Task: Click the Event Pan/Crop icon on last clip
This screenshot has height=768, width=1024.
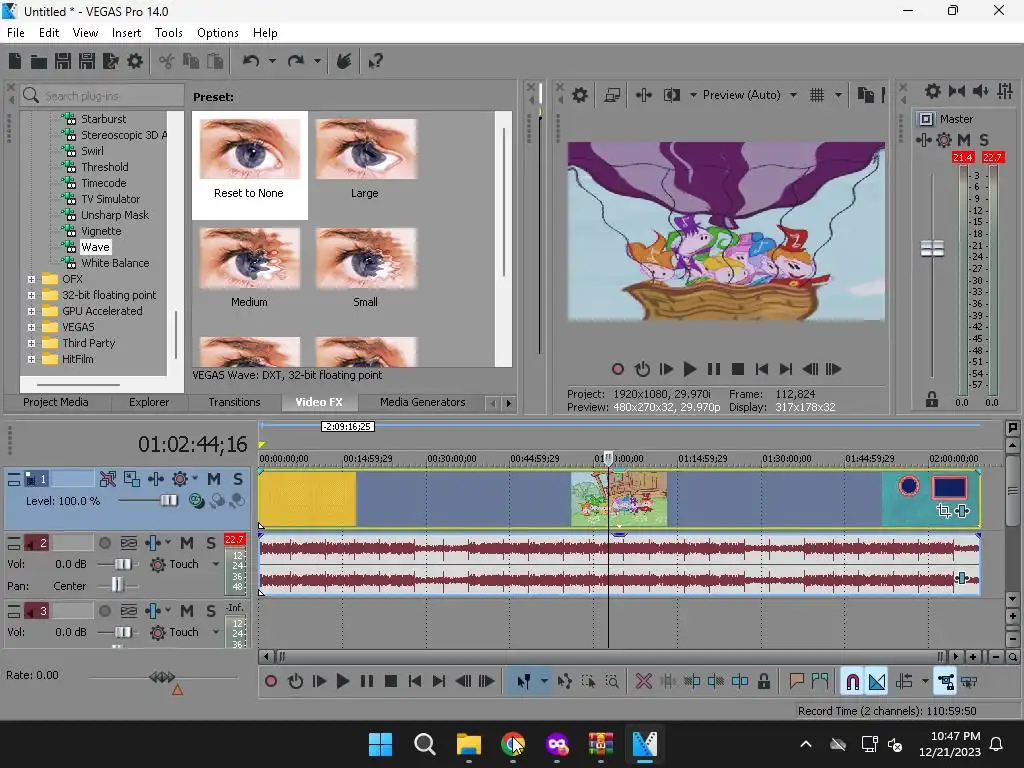Action: point(943,511)
